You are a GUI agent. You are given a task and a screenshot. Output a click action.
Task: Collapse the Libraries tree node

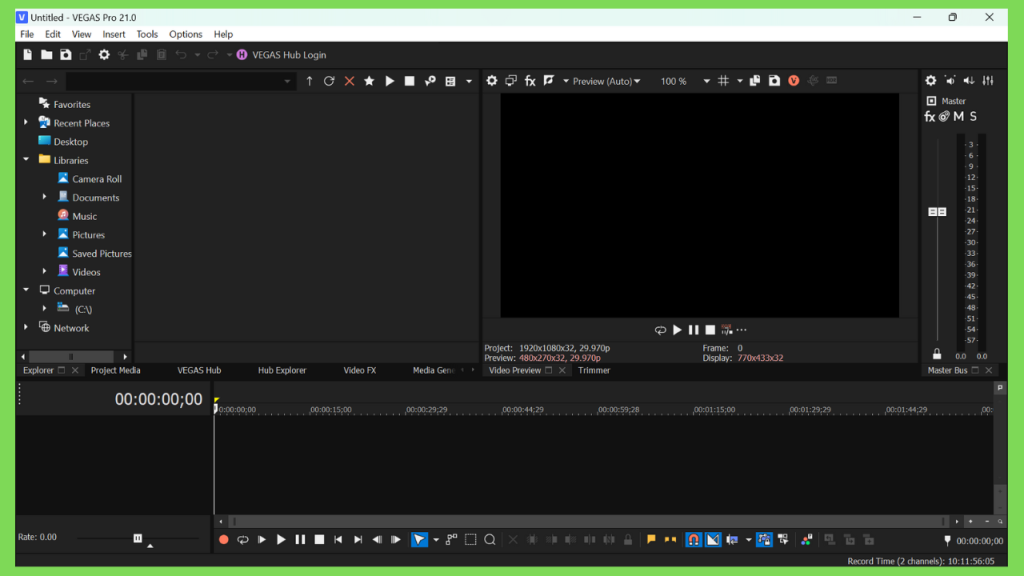click(26, 159)
